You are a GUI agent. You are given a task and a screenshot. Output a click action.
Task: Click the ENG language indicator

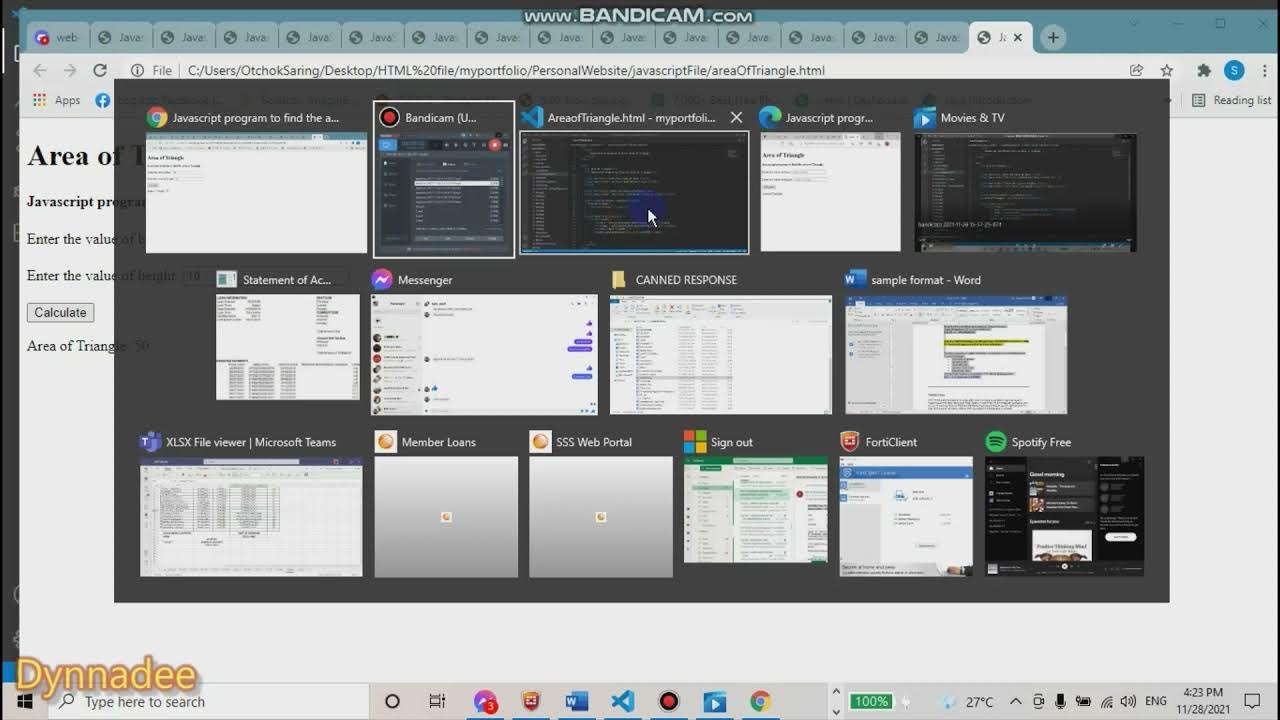tap(1156, 701)
